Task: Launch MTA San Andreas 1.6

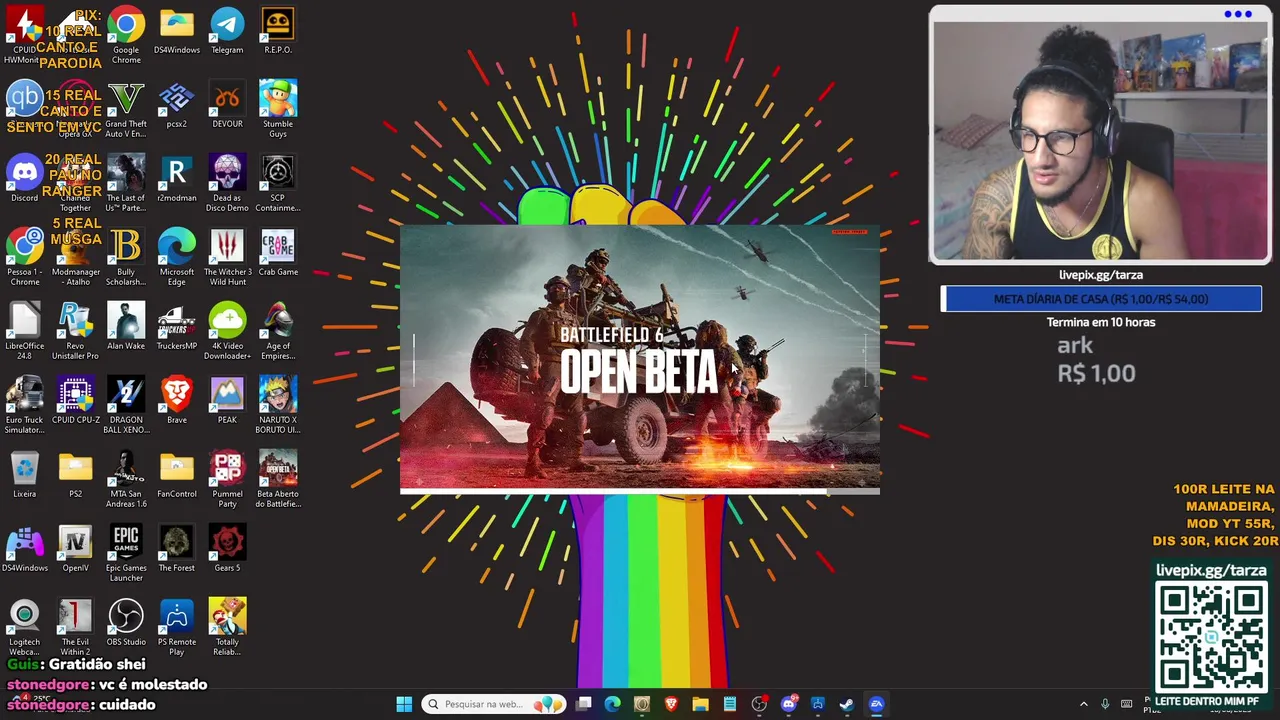Action: click(x=126, y=479)
